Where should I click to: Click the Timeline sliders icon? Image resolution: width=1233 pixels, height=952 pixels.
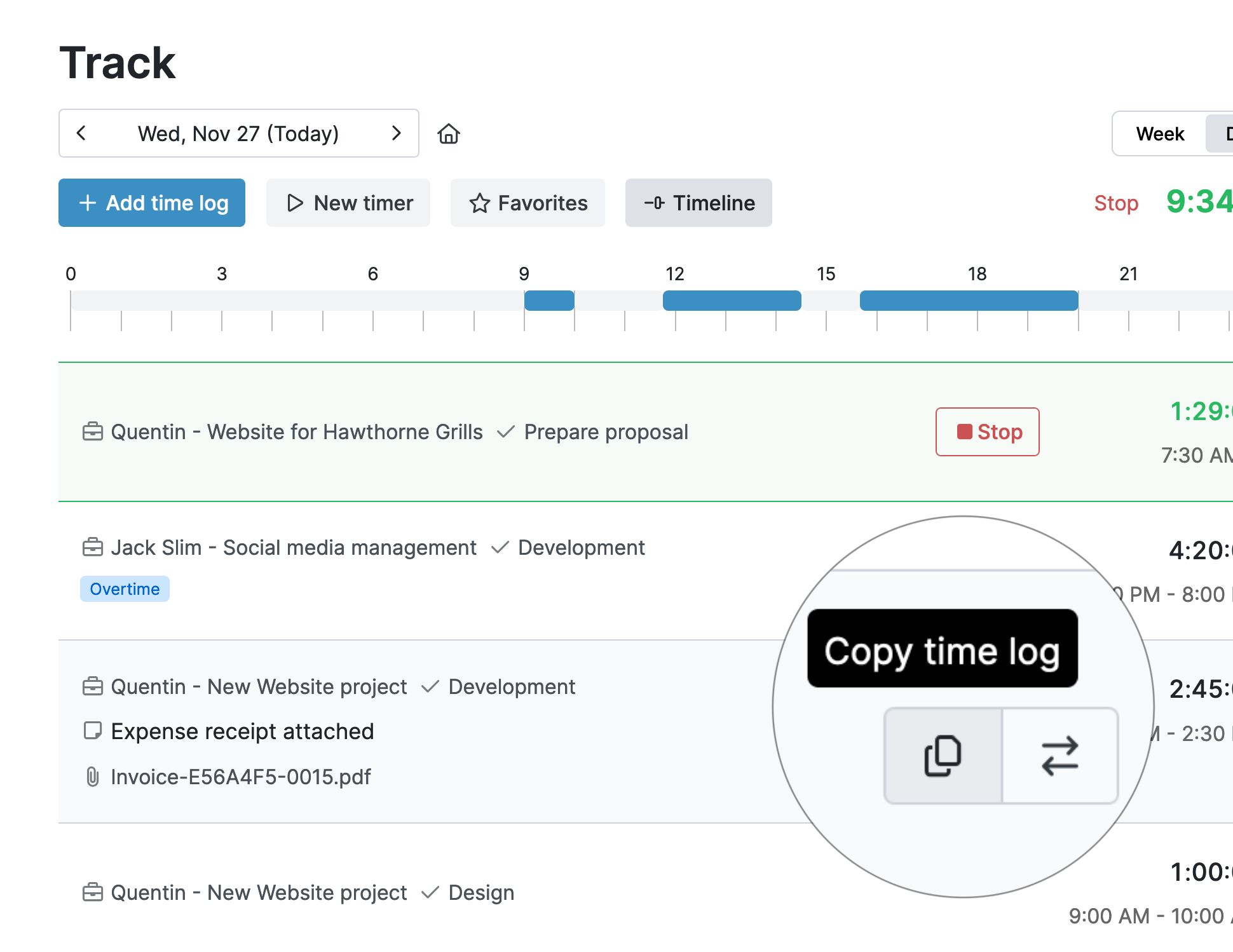point(653,203)
